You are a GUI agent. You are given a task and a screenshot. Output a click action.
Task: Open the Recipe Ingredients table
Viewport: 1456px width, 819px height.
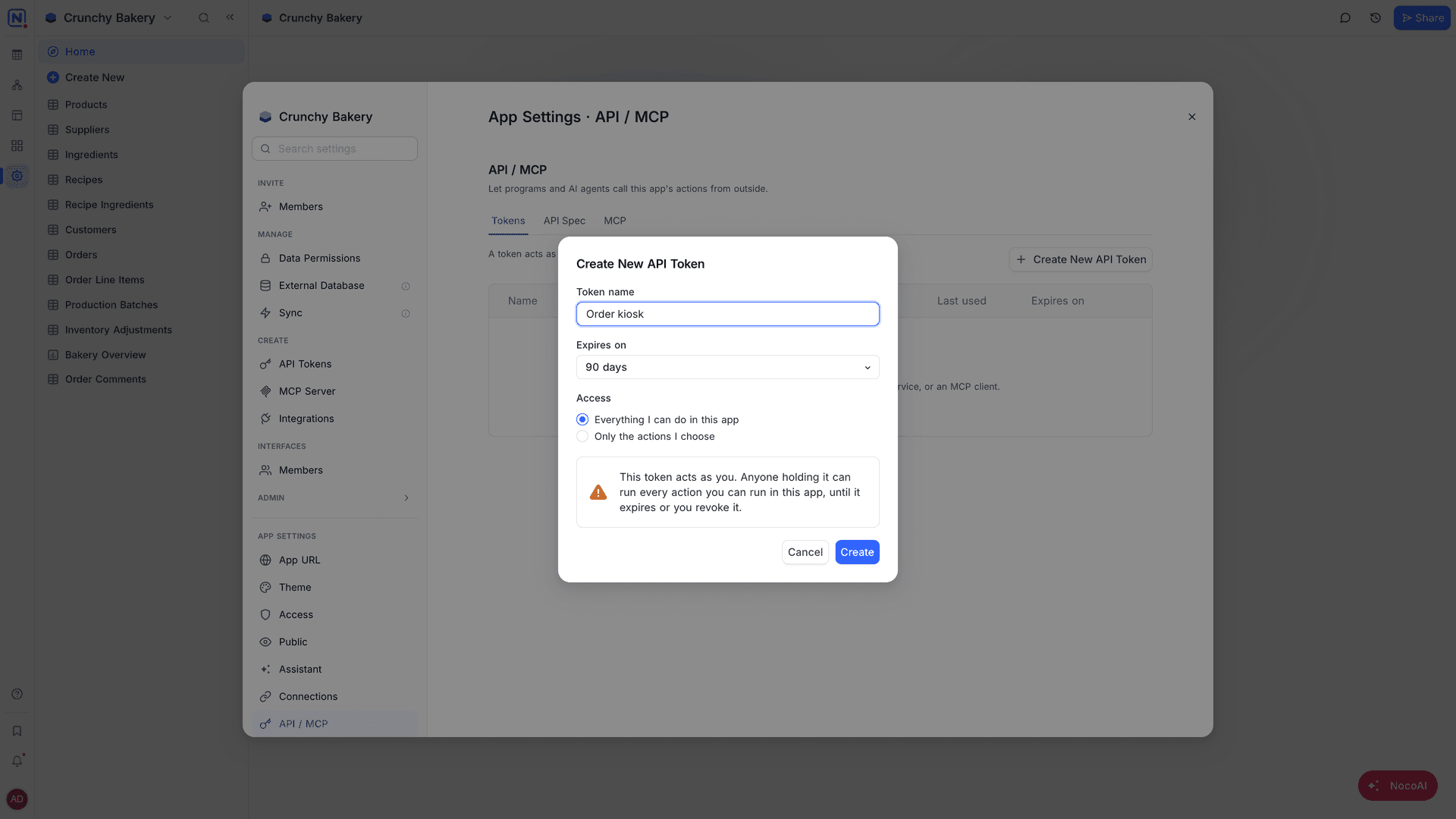click(141, 205)
